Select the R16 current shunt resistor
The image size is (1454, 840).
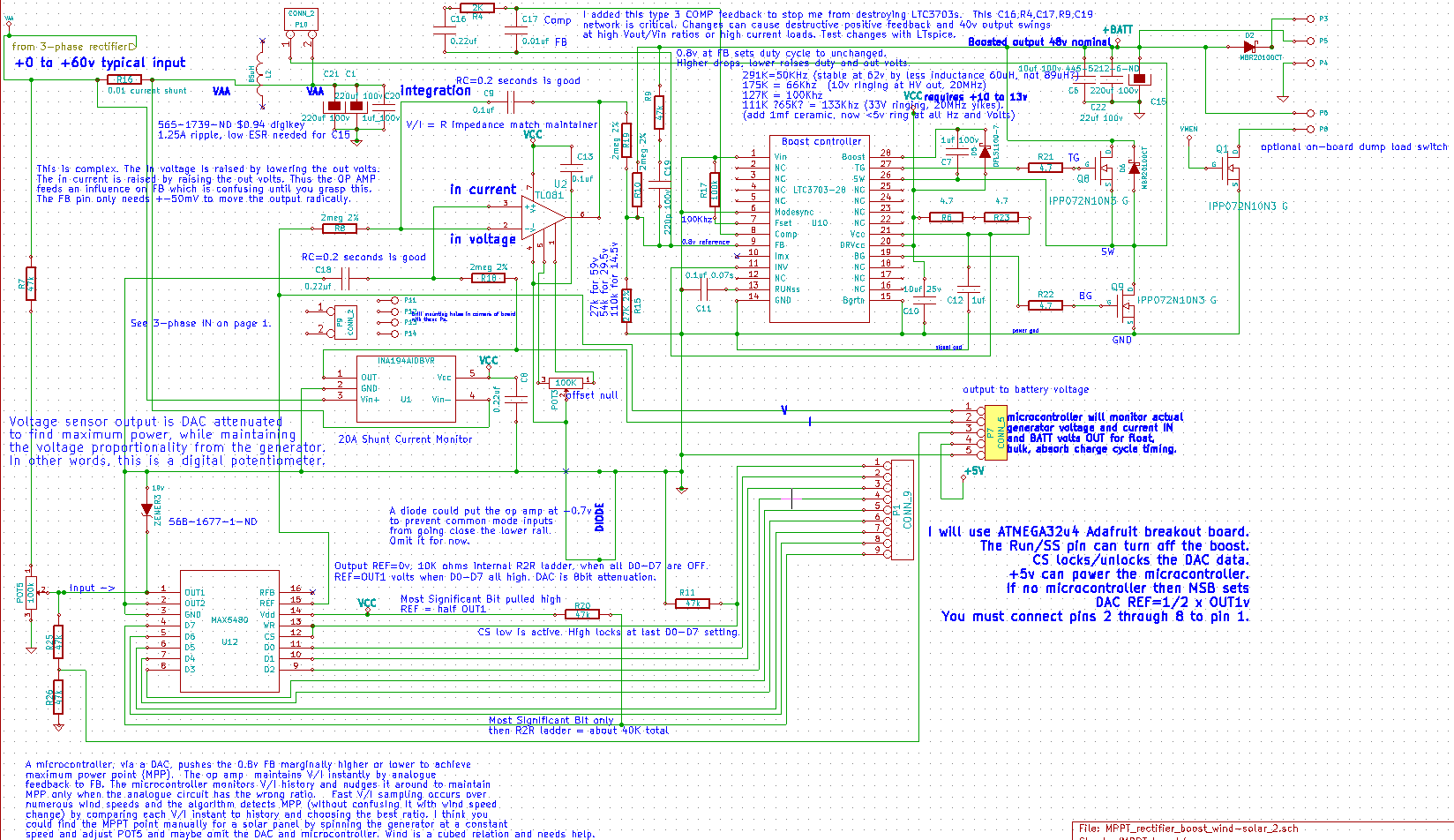(x=124, y=79)
